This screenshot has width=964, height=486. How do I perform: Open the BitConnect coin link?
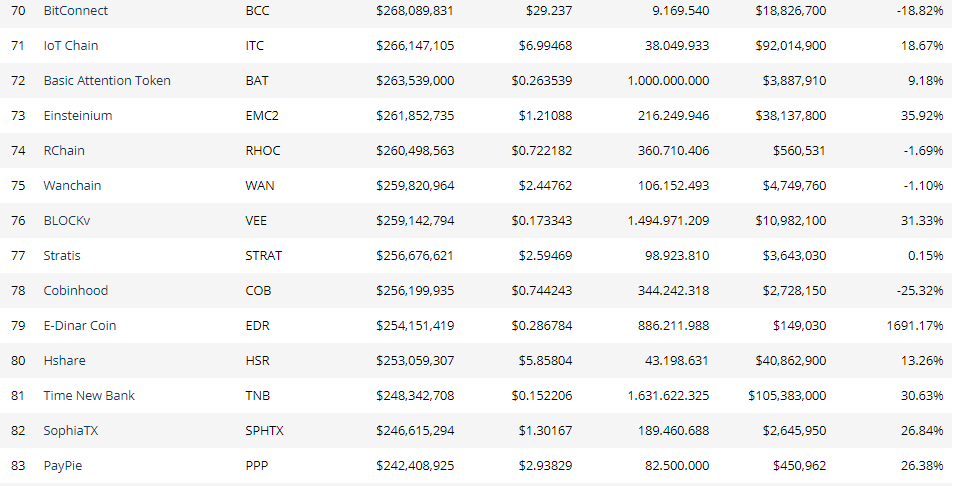pos(76,11)
